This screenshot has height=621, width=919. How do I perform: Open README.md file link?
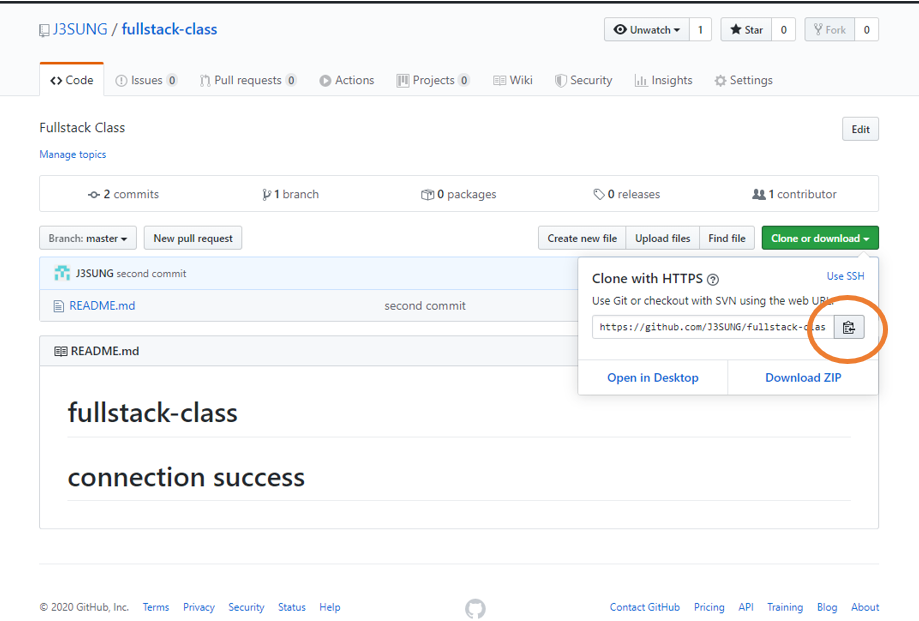click(x=102, y=306)
